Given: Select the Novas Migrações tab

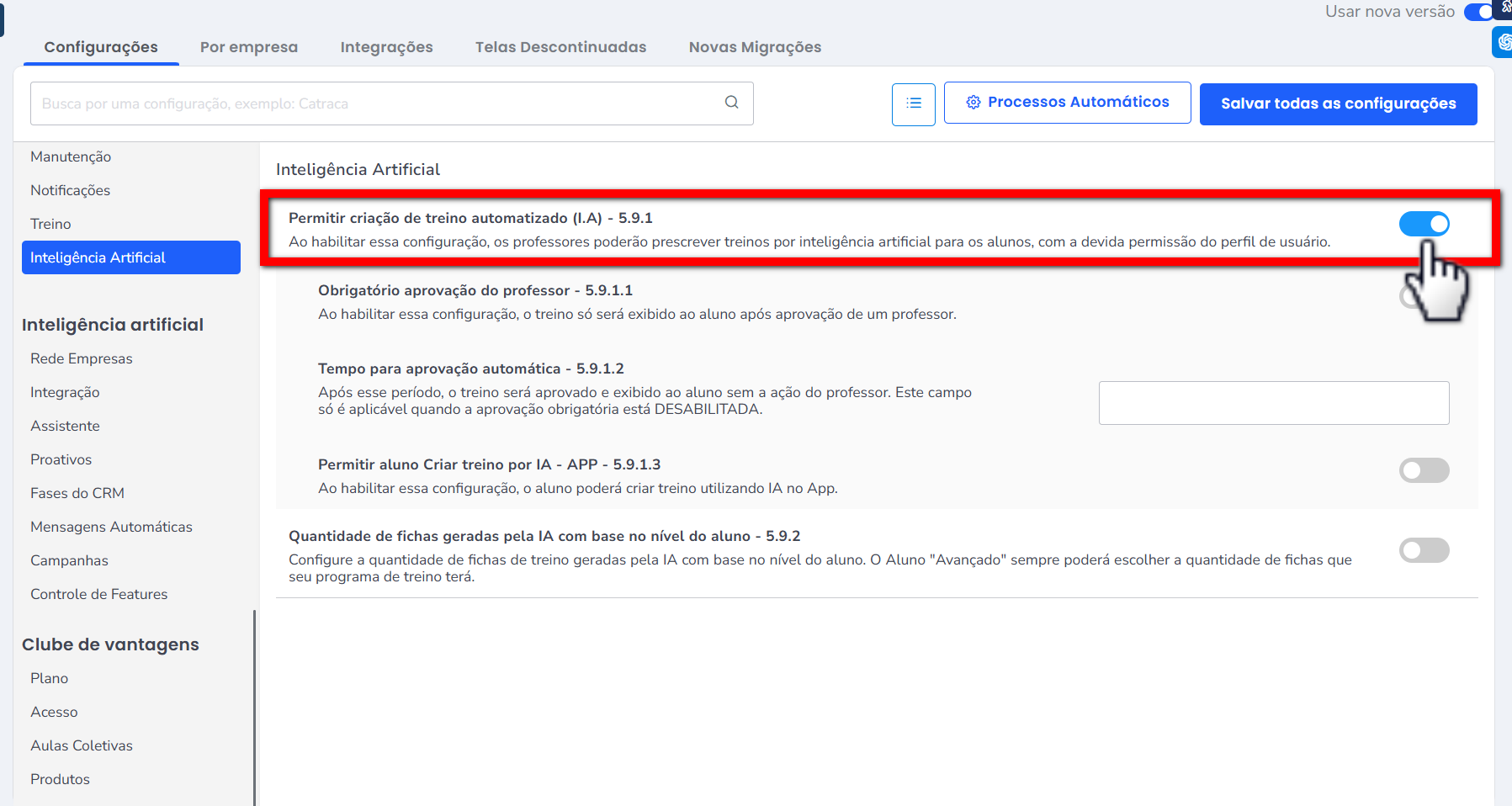Looking at the screenshot, I should click(x=755, y=47).
